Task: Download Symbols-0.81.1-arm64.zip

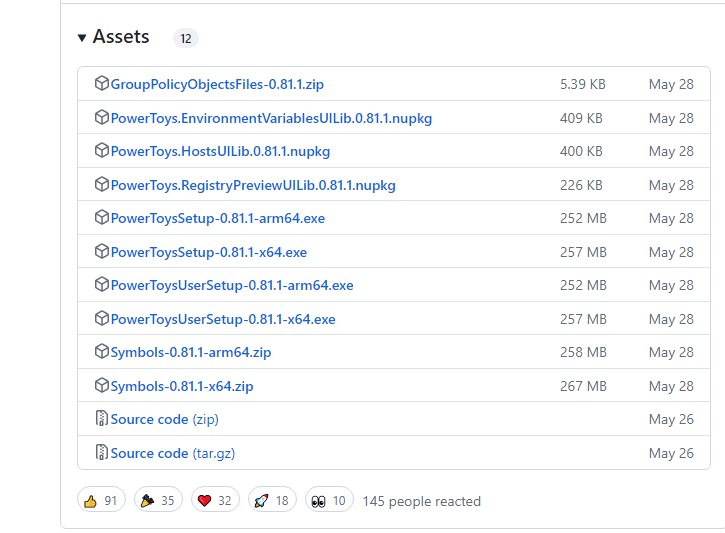Action: click(190, 352)
